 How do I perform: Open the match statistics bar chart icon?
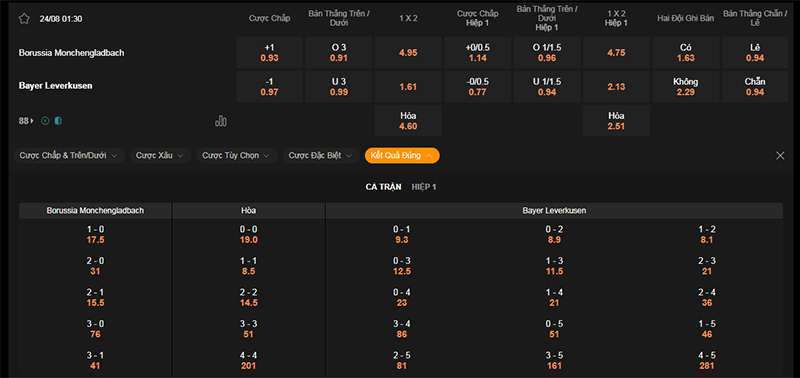coord(221,121)
